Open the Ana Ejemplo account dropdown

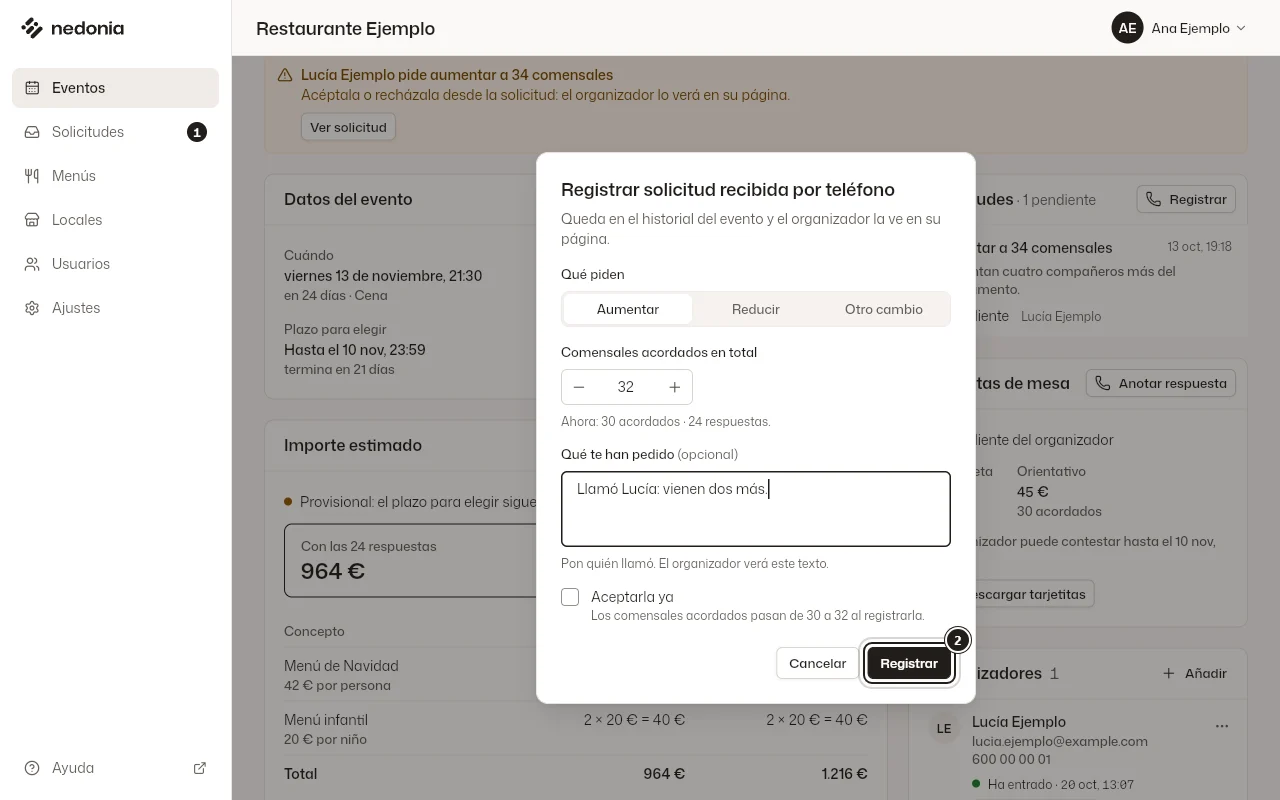1180,28
